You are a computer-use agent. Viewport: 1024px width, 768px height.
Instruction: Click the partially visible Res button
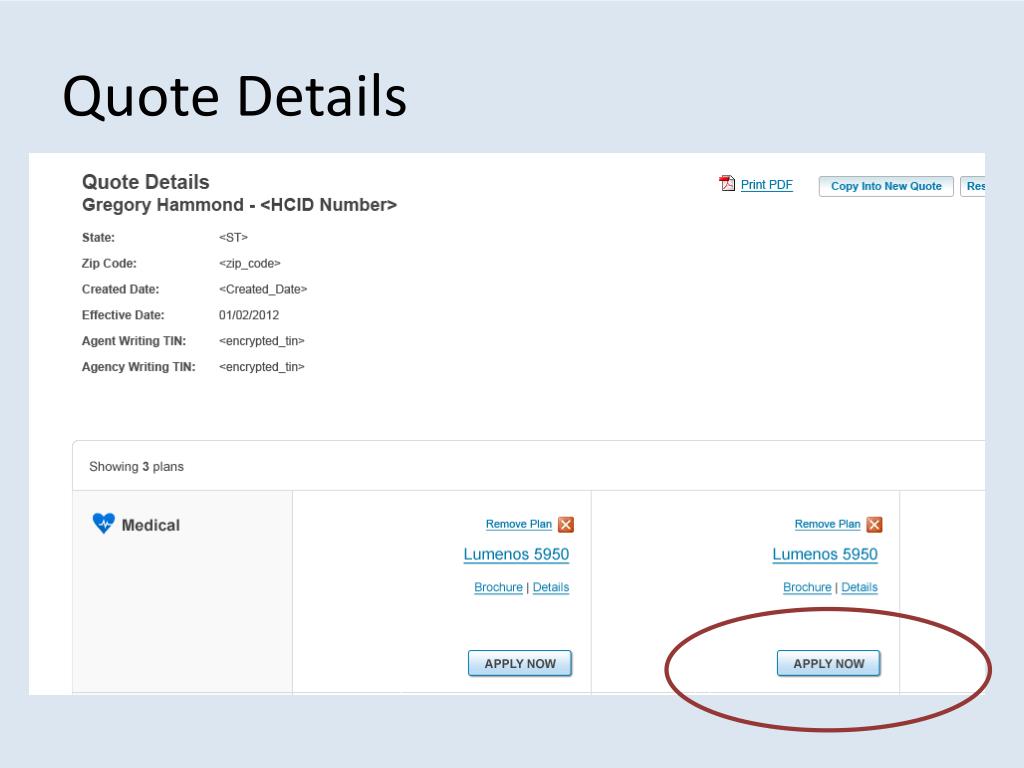click(973, 186)
